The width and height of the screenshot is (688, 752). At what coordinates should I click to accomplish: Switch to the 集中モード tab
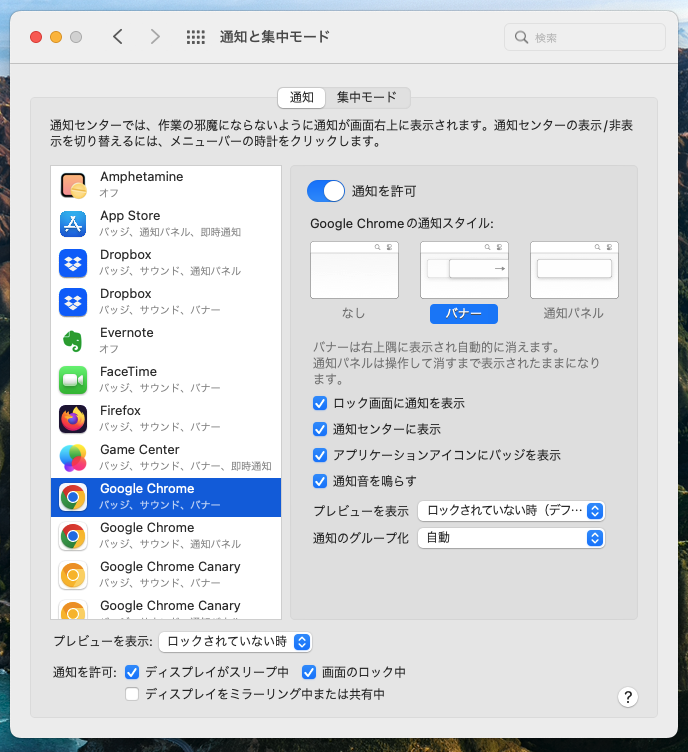click(366, 98)
